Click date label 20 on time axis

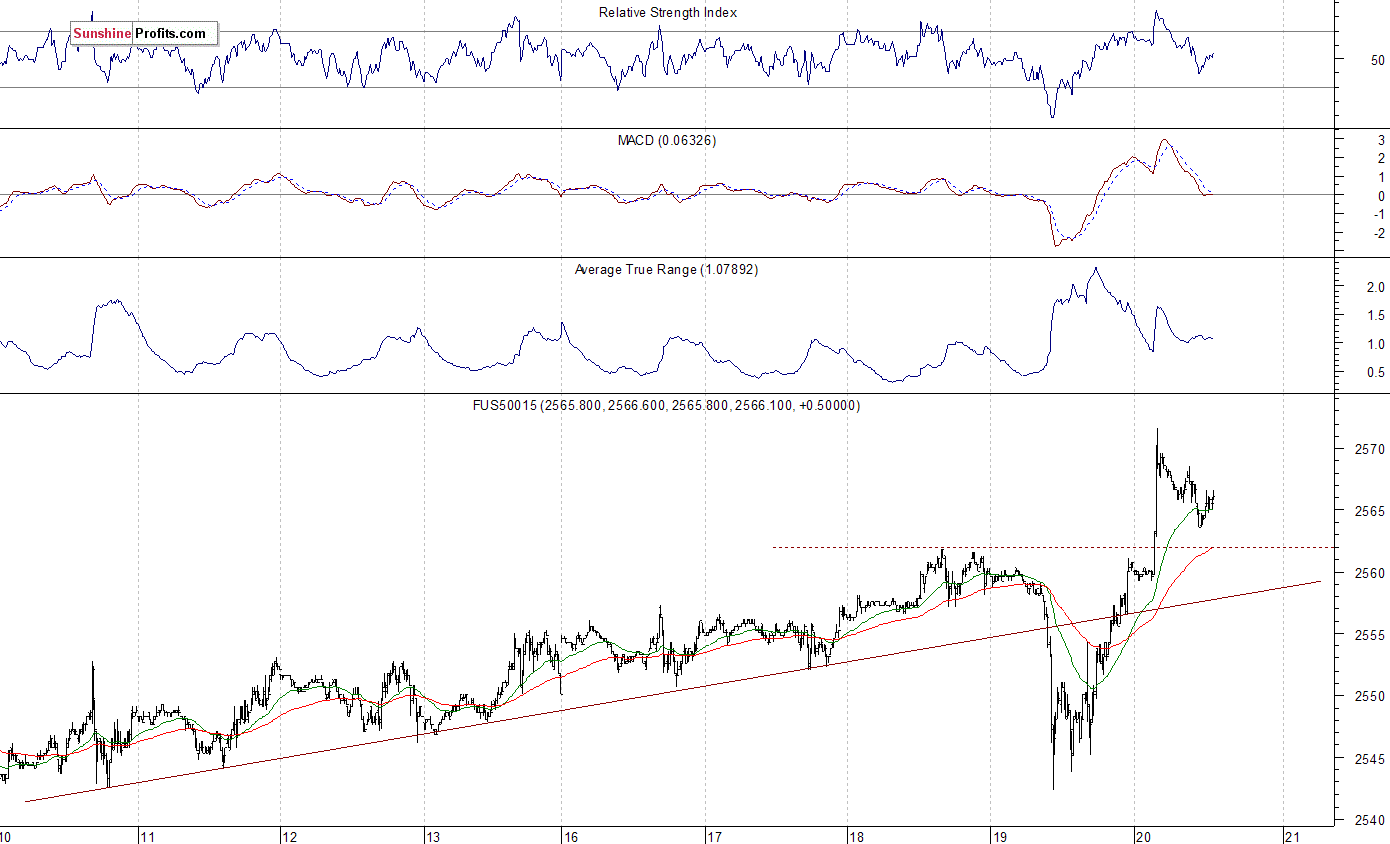coord(1142,836)
